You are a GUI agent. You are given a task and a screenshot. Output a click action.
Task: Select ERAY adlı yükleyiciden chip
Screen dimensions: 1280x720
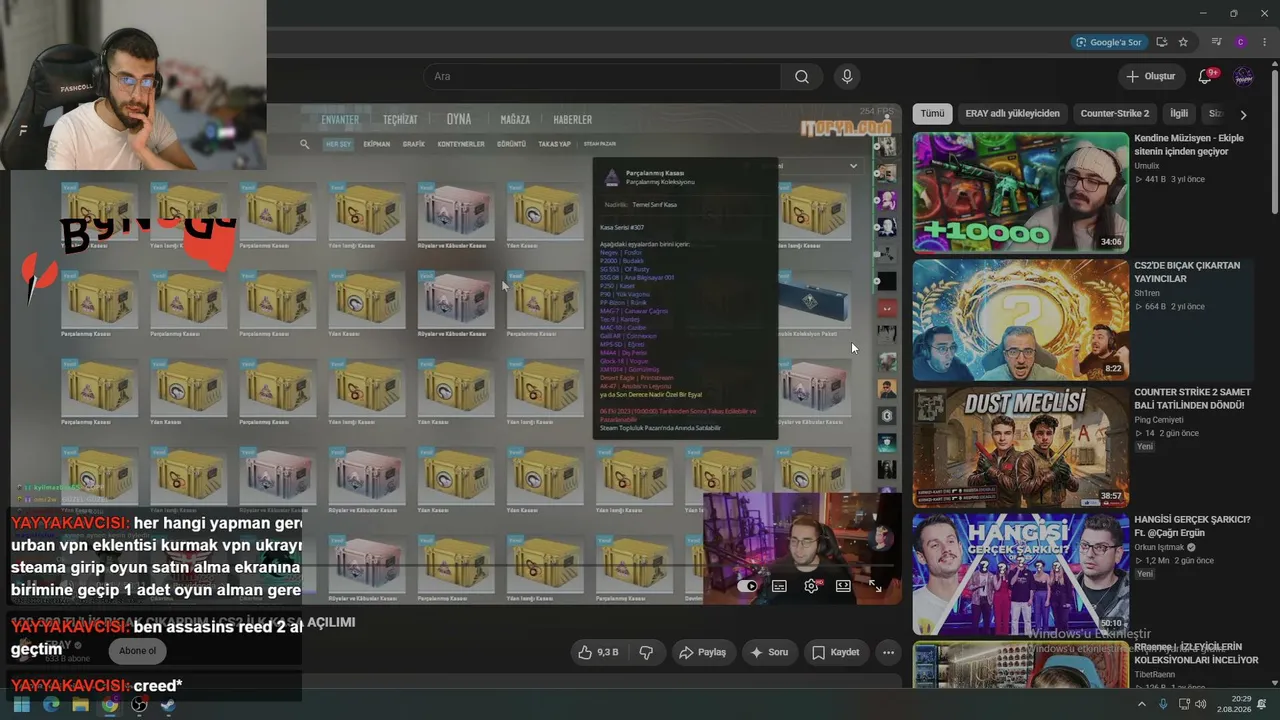click(1012, 114)
